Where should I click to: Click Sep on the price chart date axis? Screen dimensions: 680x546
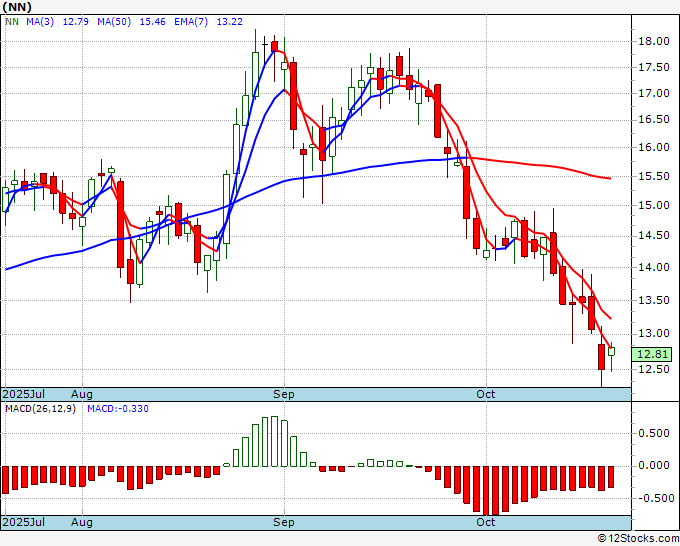[284, 394]
